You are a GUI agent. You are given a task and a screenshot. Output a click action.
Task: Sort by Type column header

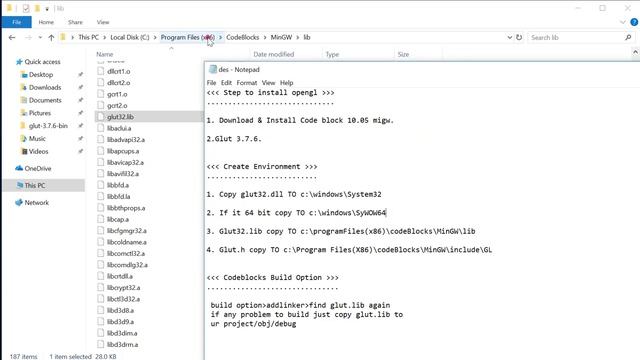pyautogui.click(x=332, y=54)
